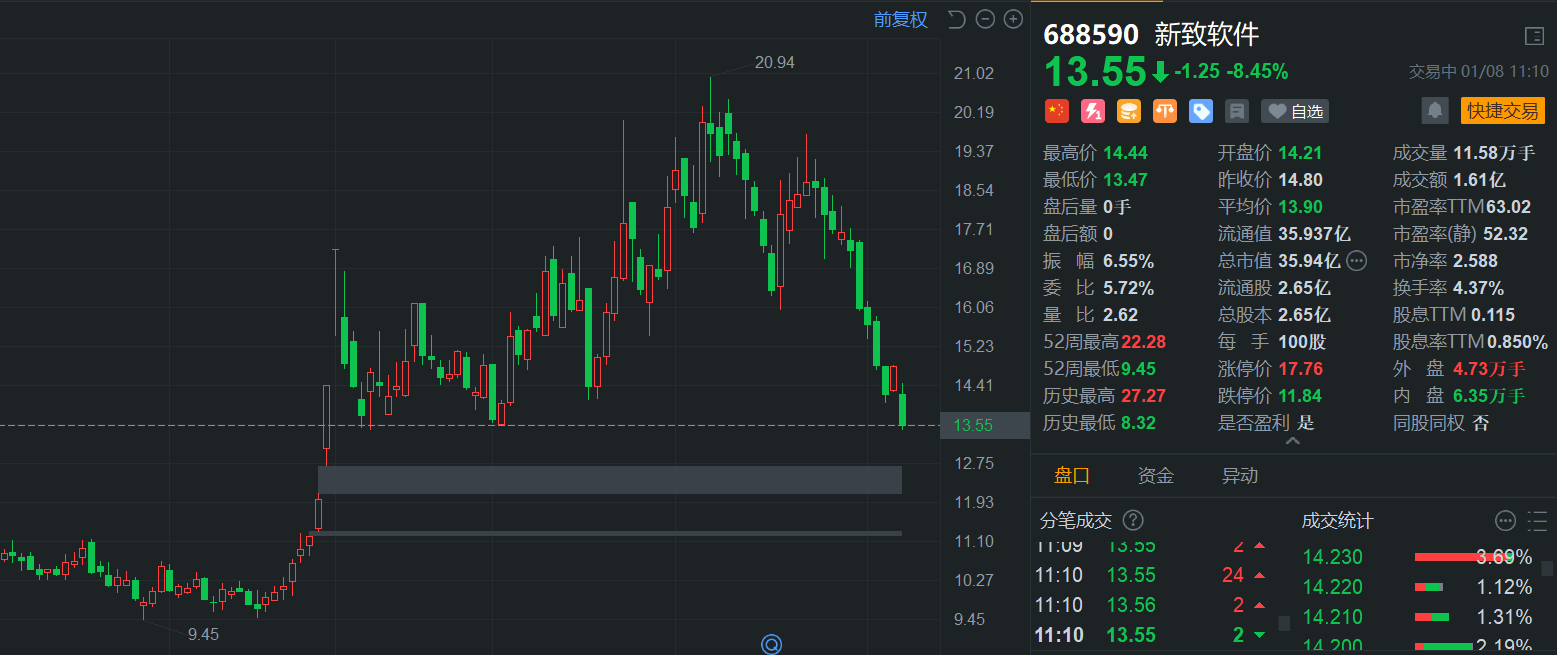
Task: Click the large grey support zone on chart
Action: click(x=610, y=480)
